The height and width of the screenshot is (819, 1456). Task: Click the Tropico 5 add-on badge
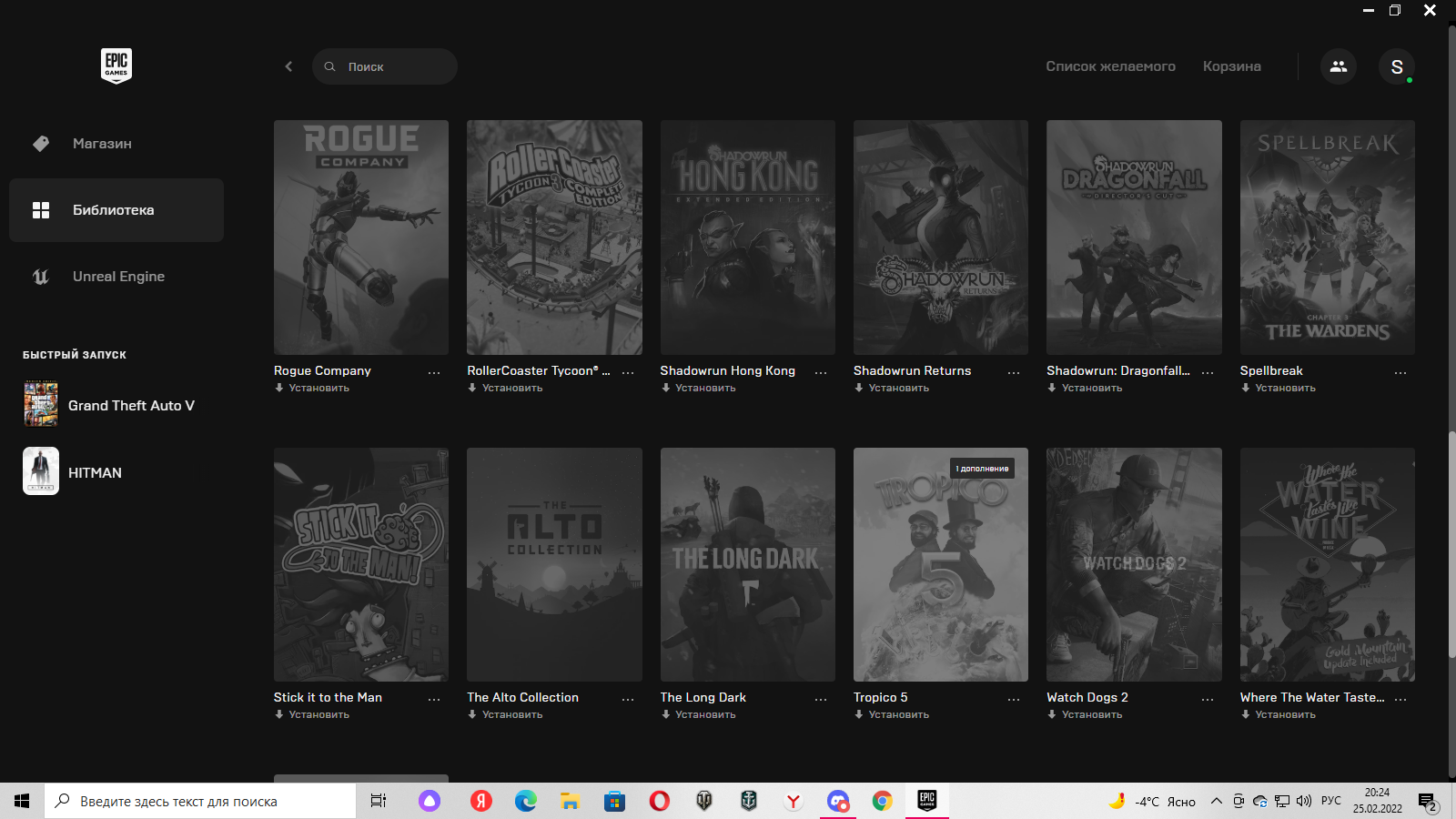983,469
